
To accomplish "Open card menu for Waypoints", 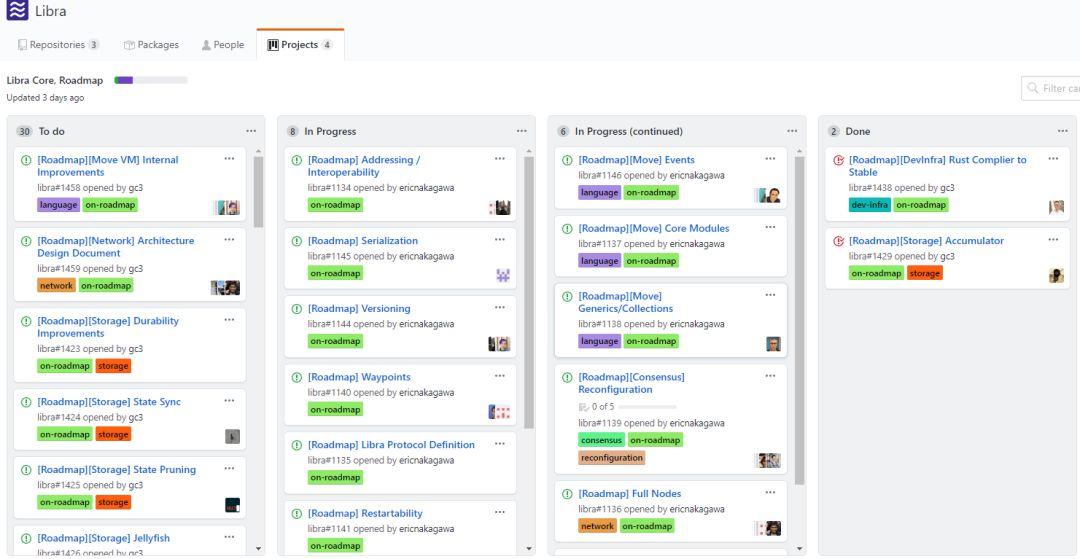I will pos(499,376).
